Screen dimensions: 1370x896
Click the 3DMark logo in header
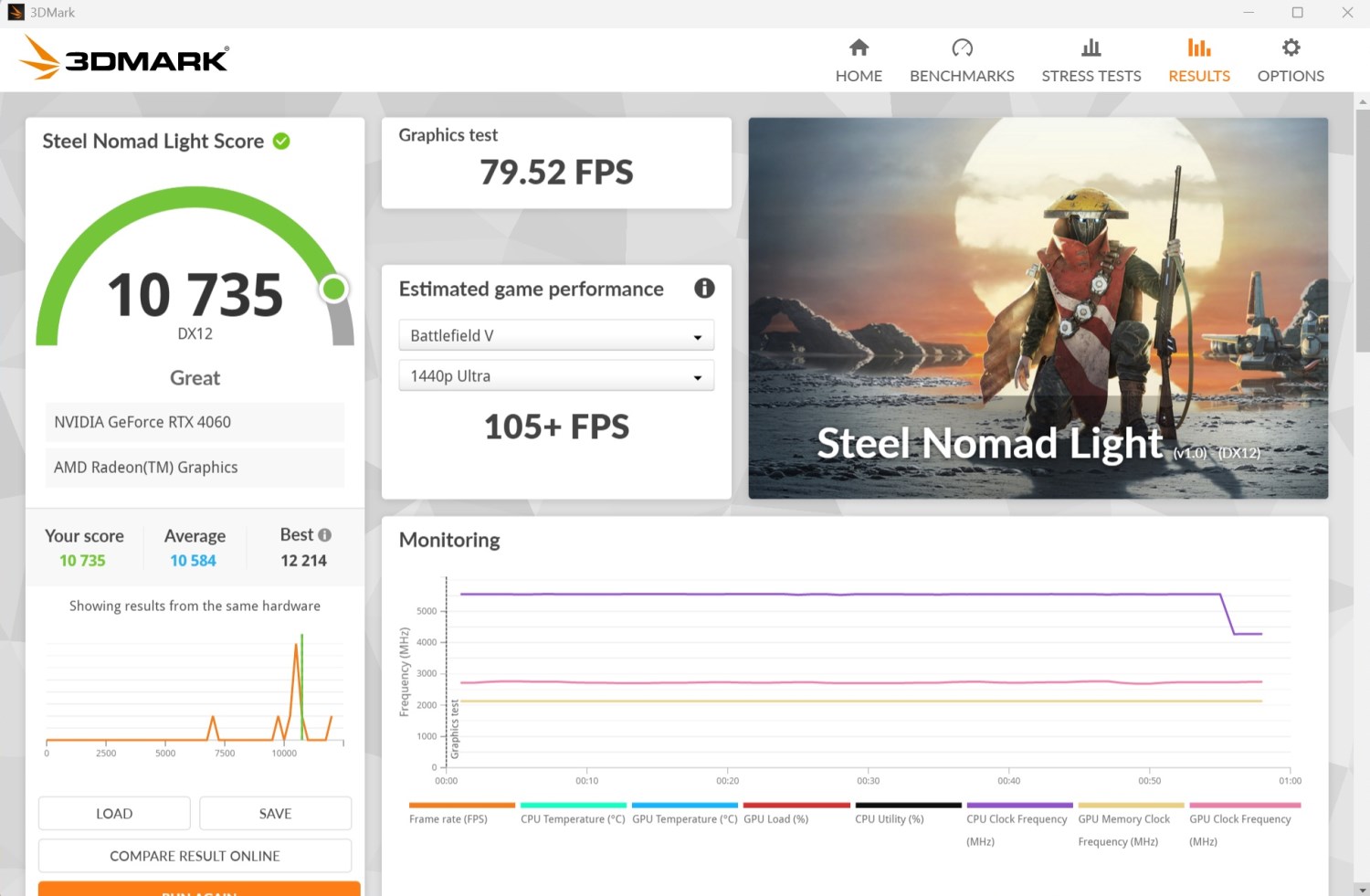(124, 58)
